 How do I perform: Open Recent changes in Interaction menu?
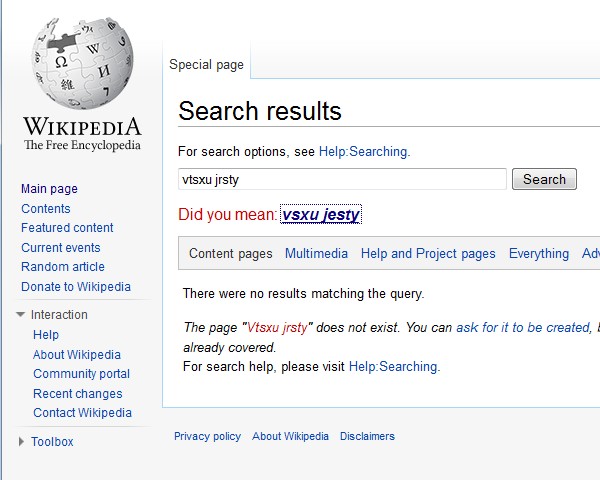coord(78,393)
